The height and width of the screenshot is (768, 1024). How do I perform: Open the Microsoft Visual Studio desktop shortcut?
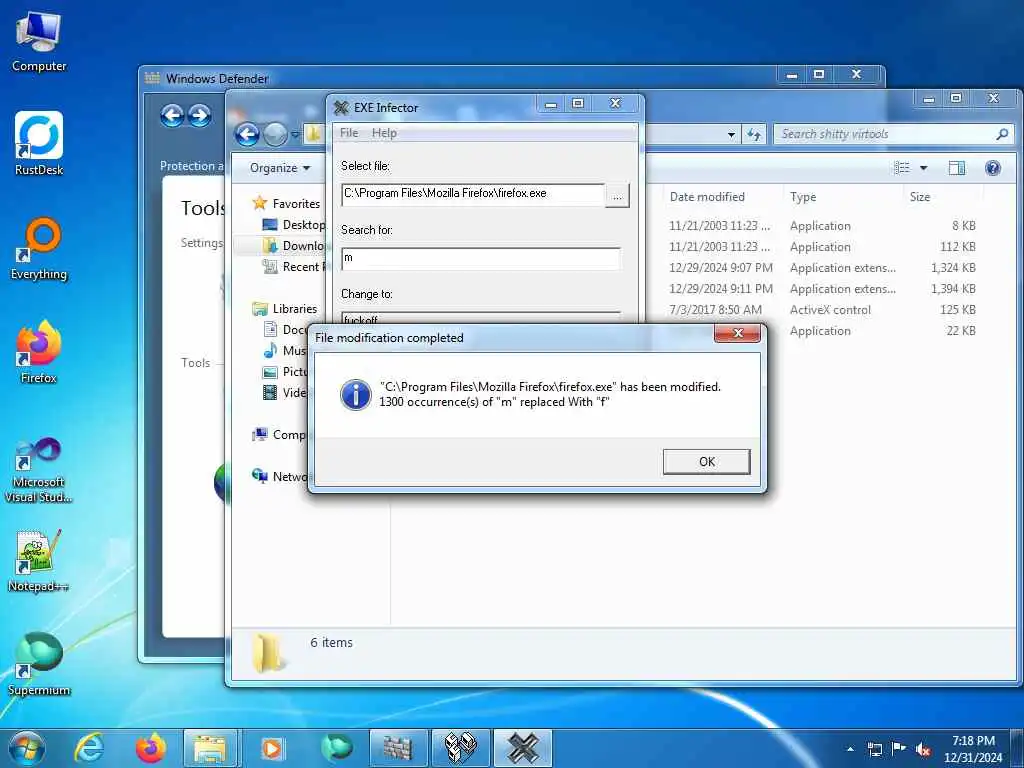click(39, 470)
